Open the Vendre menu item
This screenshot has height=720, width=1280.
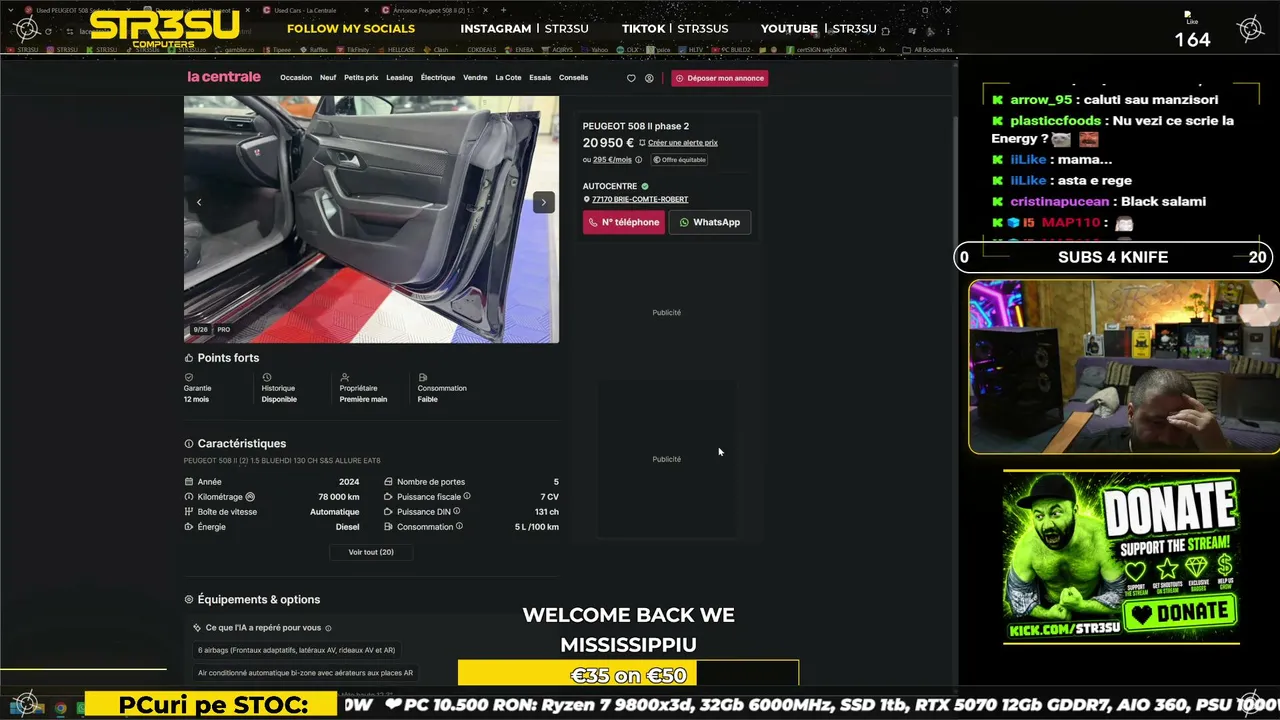point(475,78)
